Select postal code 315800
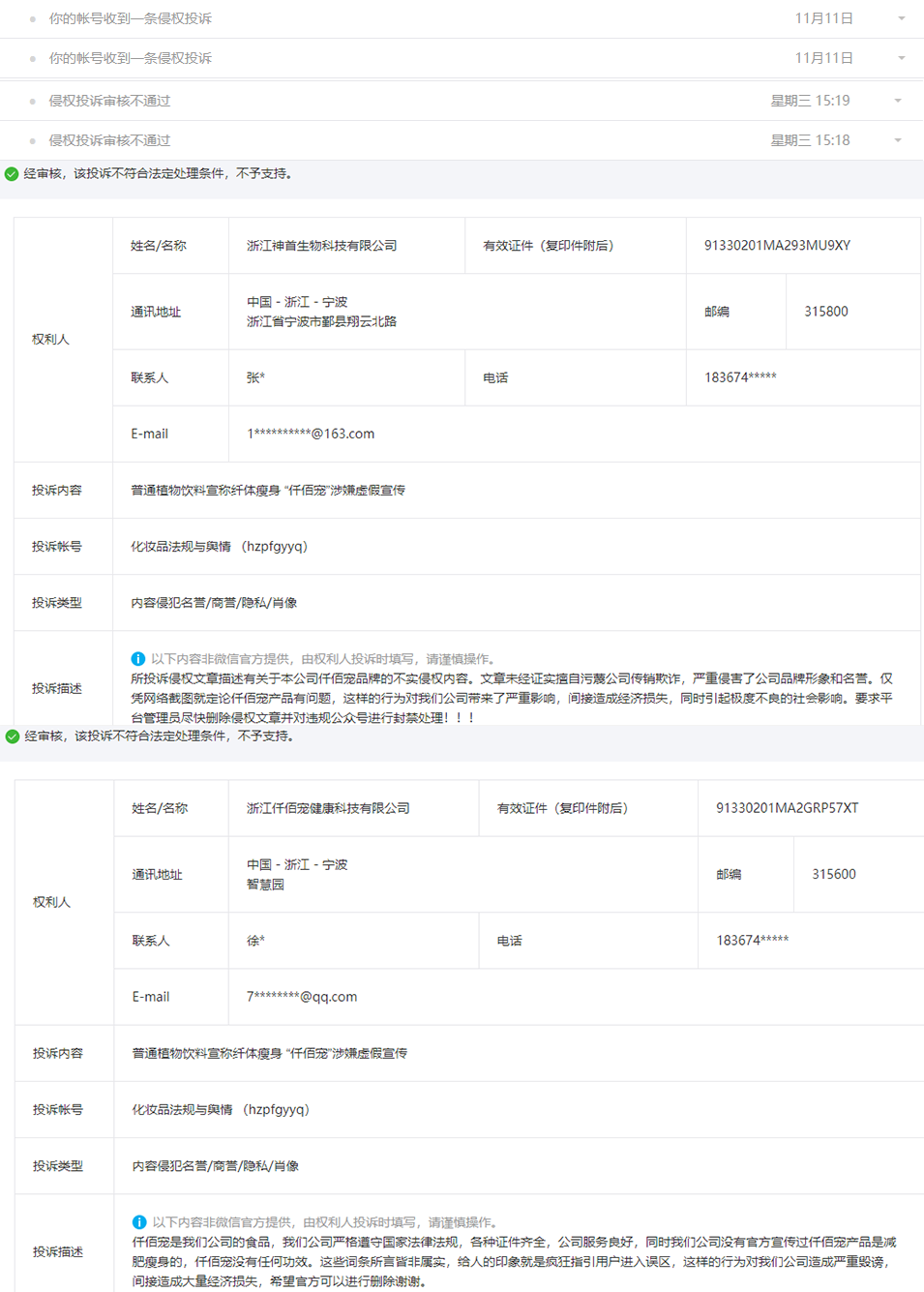Image resolution: width=924 pixels, height=1292 pixels. (826, 312)
